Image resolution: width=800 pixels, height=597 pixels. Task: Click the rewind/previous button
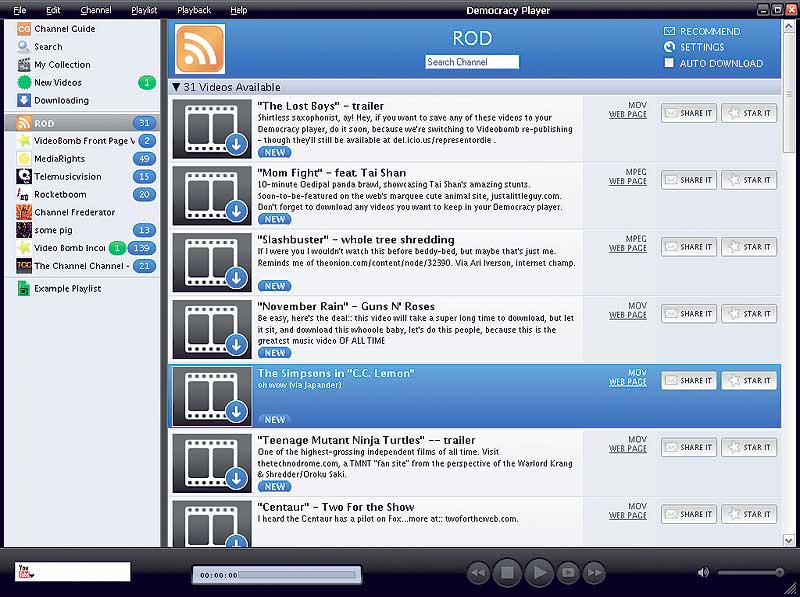(x=478, y=573)
